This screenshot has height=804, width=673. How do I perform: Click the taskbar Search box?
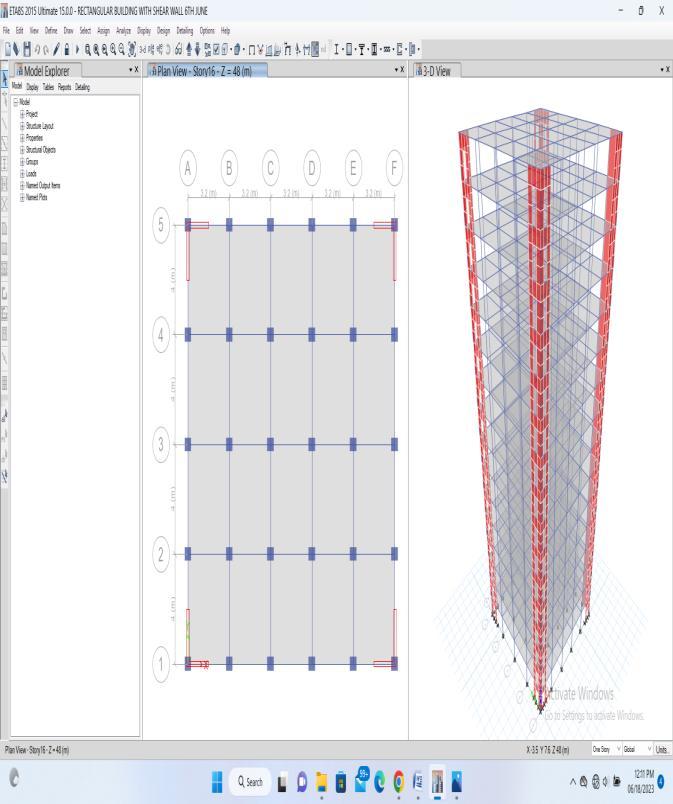pyautogui.click(x=250, y=781)
